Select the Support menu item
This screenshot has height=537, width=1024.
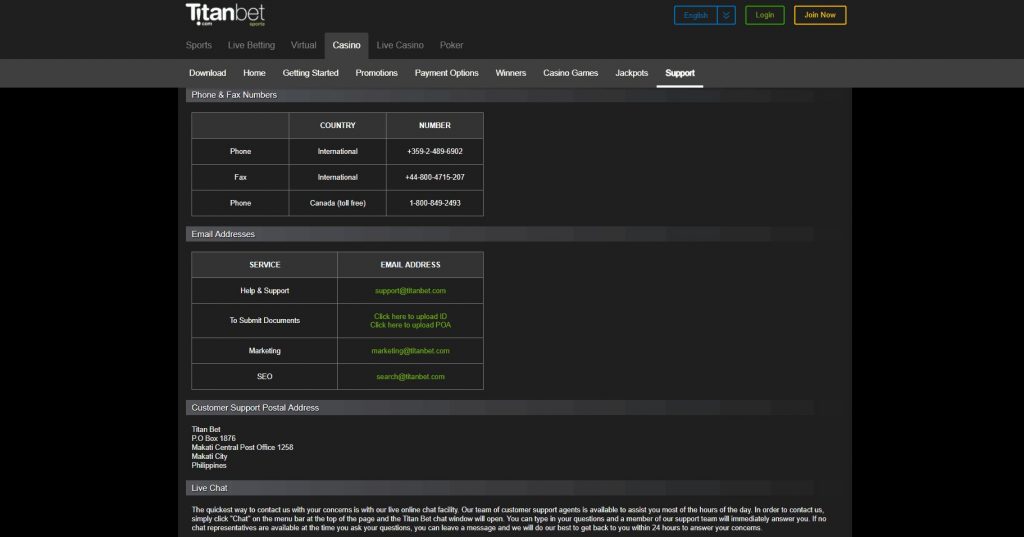[680, 73]
